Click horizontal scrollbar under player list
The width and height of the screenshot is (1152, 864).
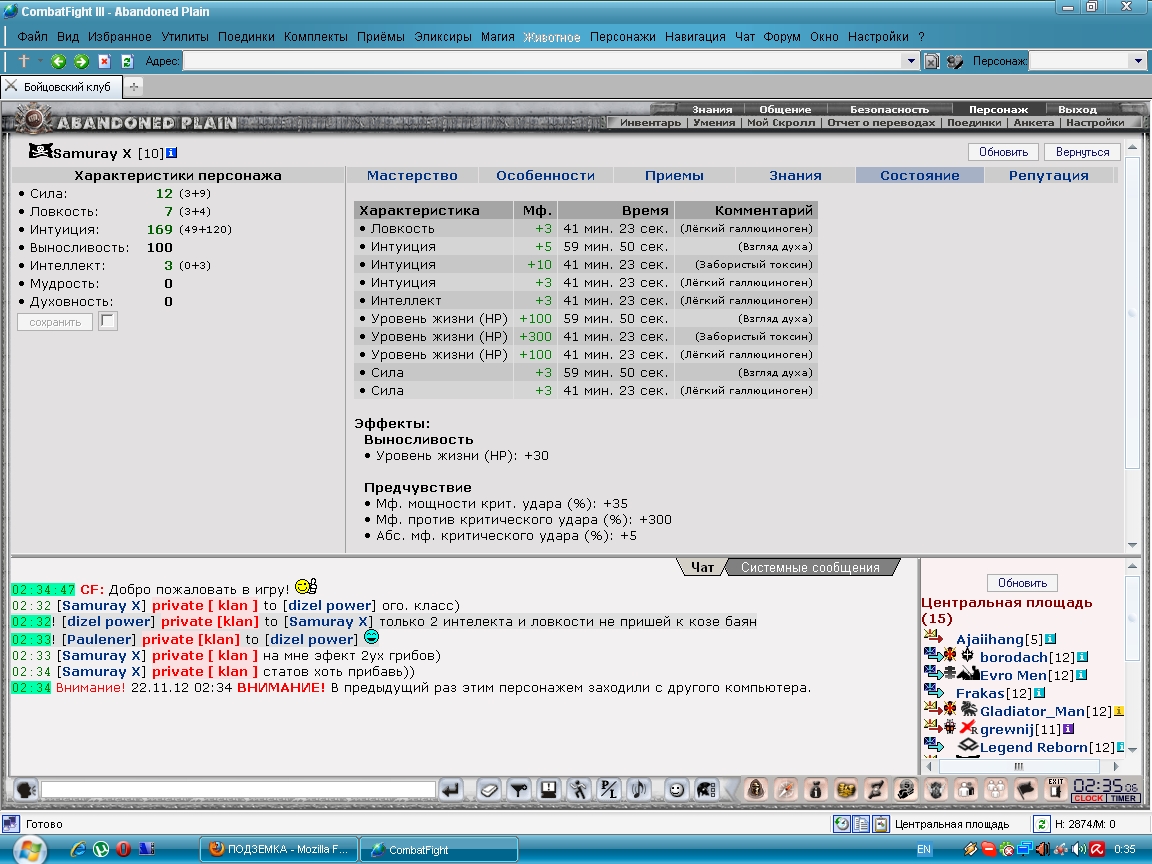(x=1021, y=766)
